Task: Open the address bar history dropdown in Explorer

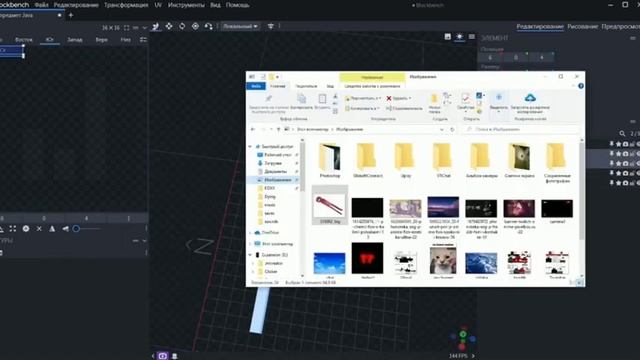Action: (x=442, y=129)
